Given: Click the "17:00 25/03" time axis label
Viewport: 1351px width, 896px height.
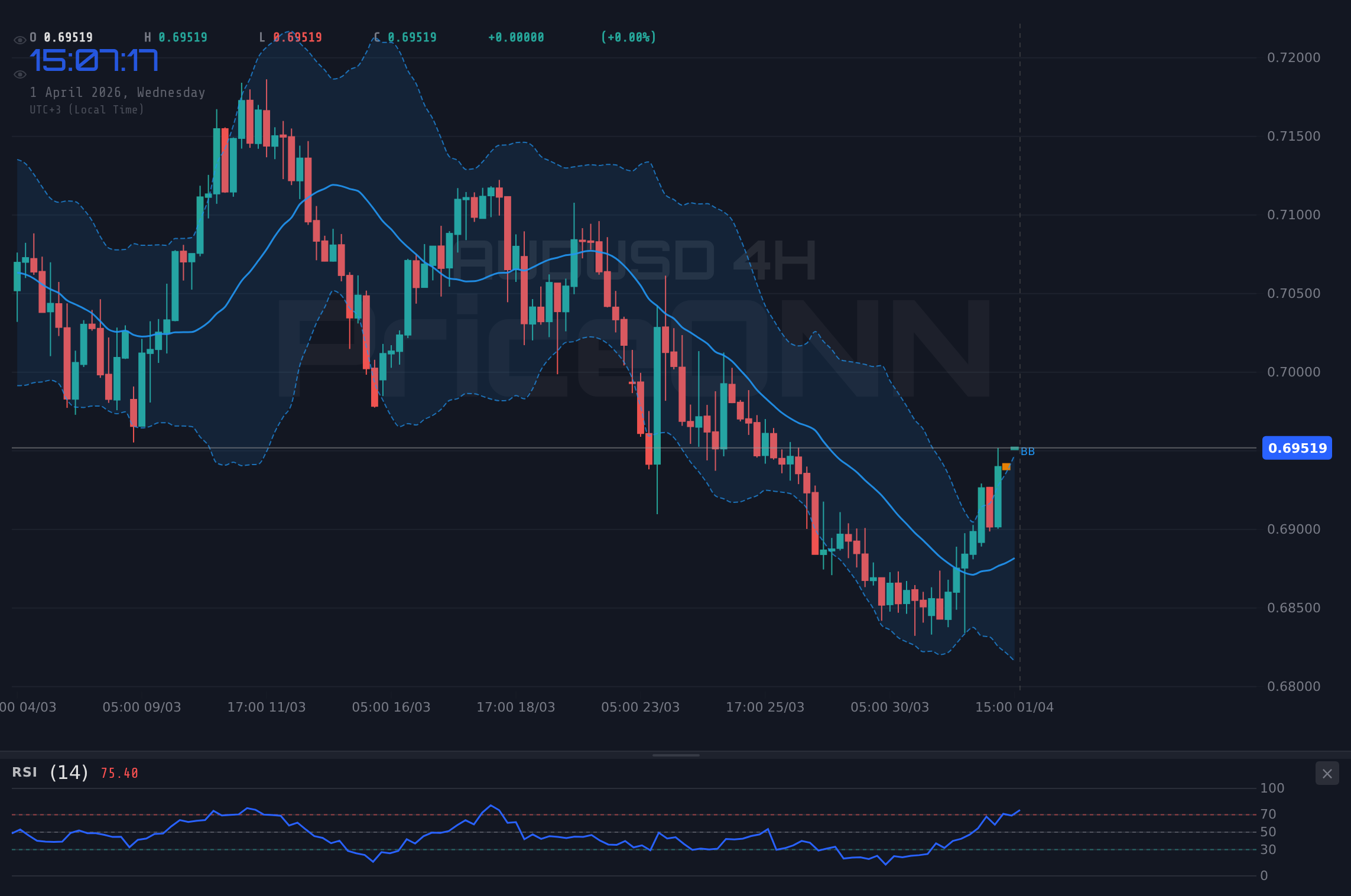Looking at the screenshot, I should [x=765, y=707].
